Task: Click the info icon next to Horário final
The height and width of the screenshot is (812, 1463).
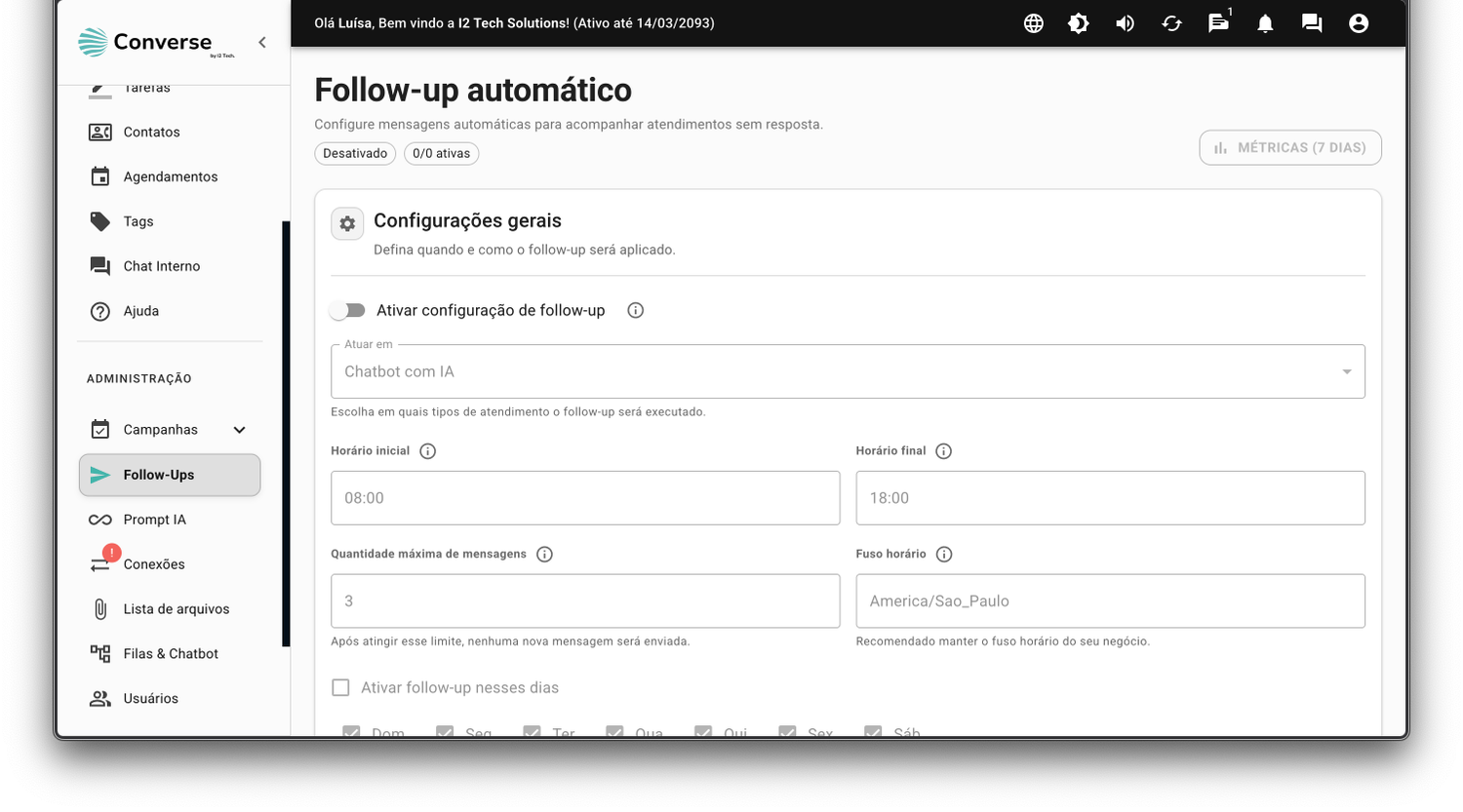Action: (943, 451)
